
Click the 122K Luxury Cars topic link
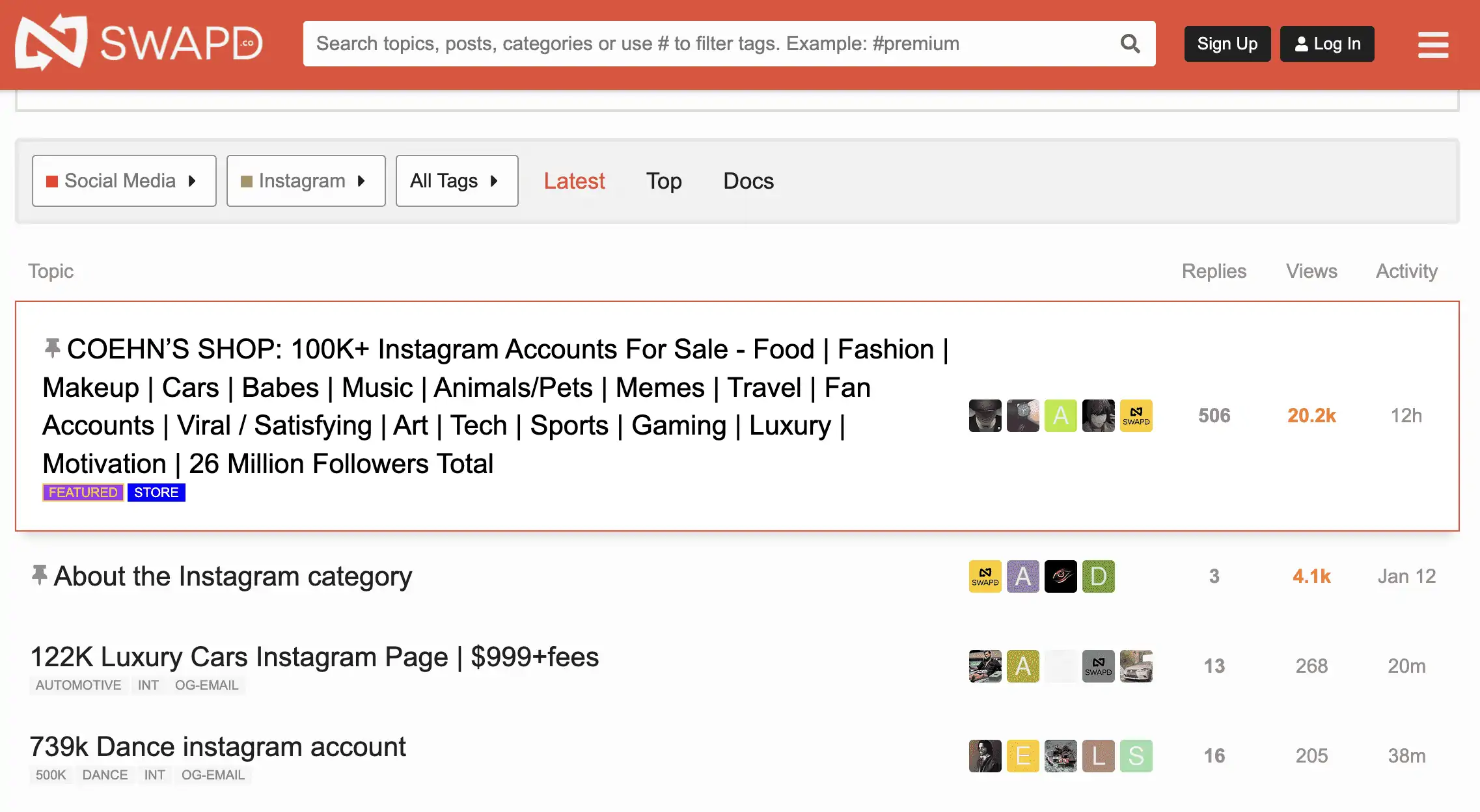(314, 657)
